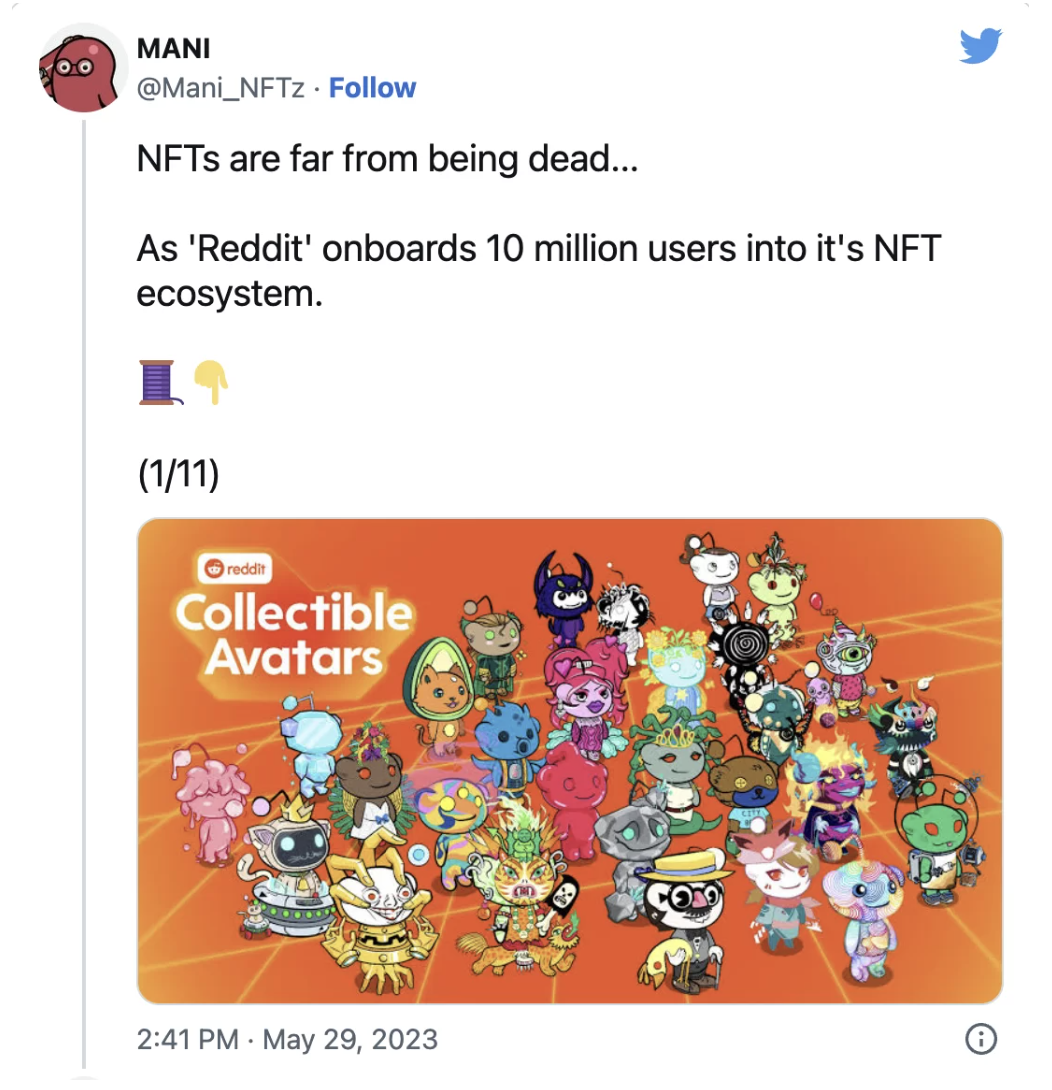The height and width of the screenshot is (1090, 1052).
Task: Click the reddit logo badge in image
Action: pyautogui.click(x=235, y=568)
